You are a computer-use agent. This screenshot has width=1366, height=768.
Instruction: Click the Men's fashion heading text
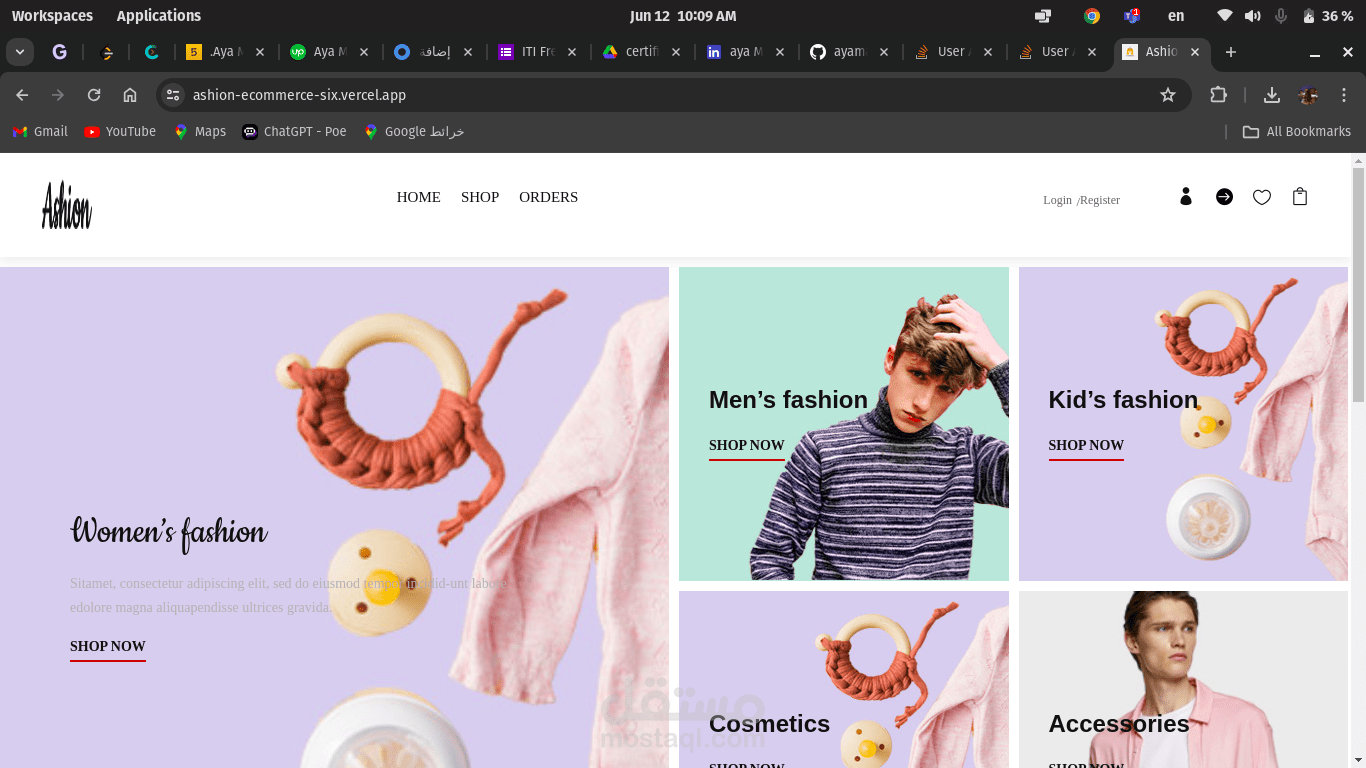pyautogui.click(x=788, y=400)
